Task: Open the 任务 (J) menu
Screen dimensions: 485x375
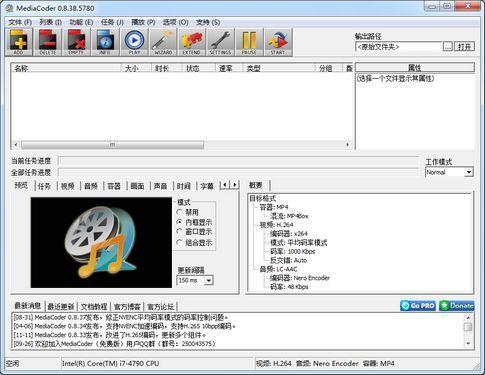Action: tap(112, 22)
